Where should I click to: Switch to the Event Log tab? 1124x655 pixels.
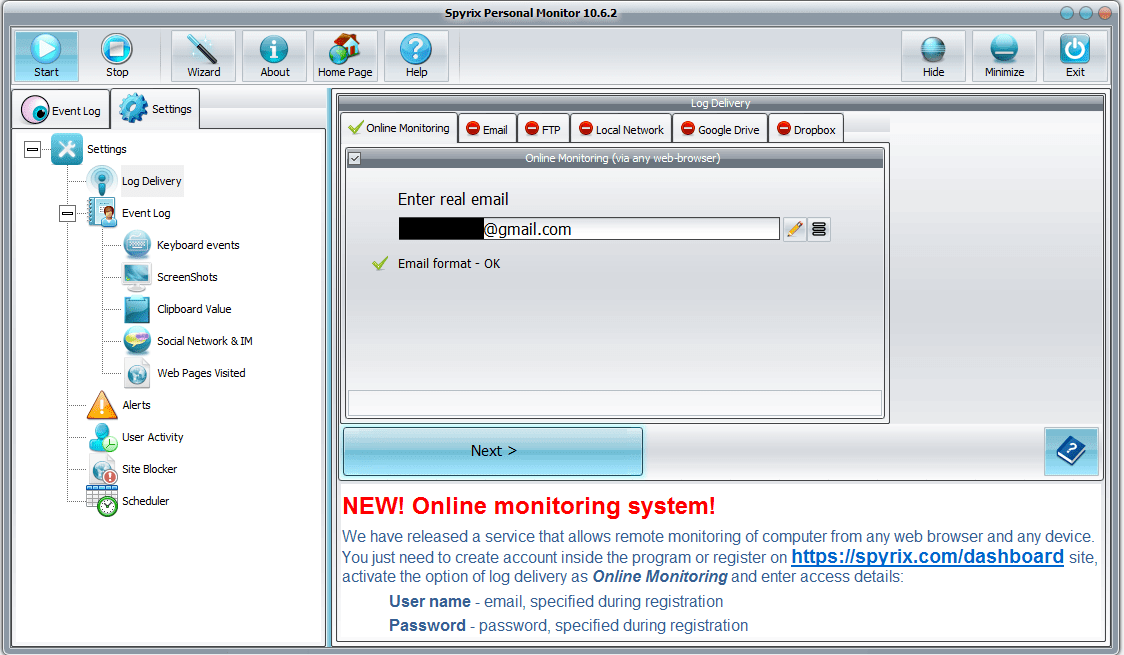(x=62, y=110)
